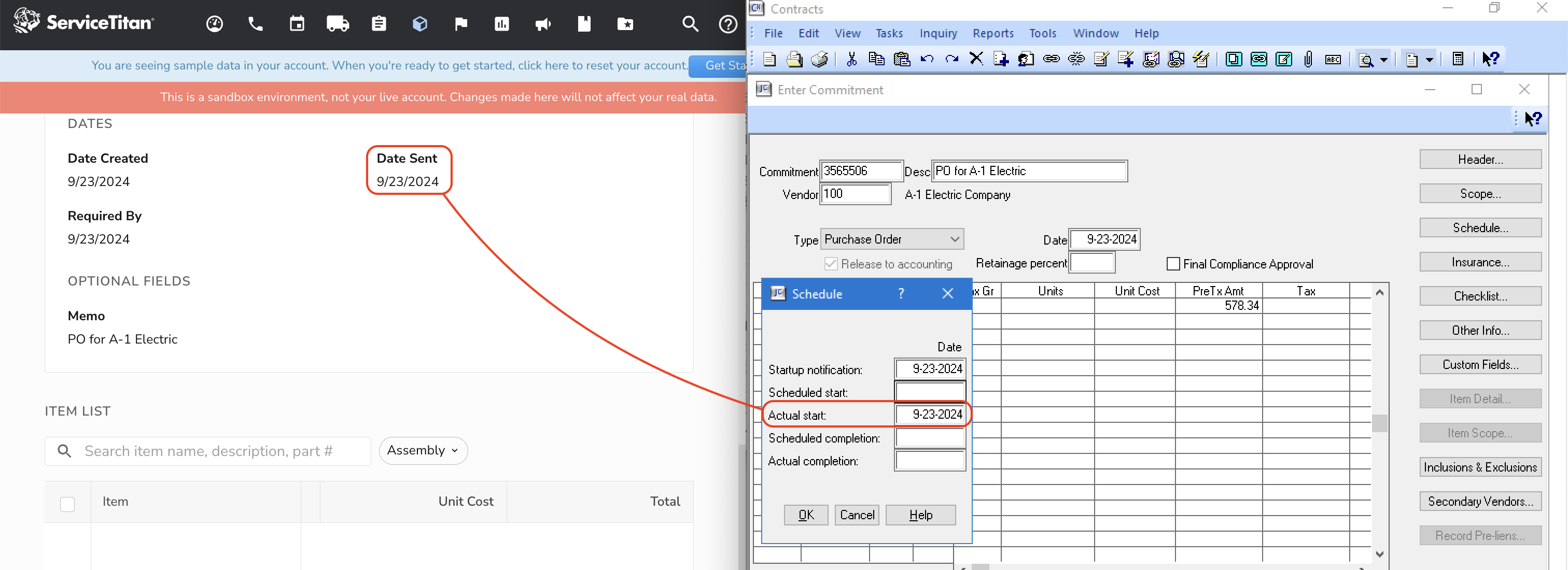This screenshot has height=570, width=1568.
Task: Open the Edit menu in Contracts
Action: 808,34
